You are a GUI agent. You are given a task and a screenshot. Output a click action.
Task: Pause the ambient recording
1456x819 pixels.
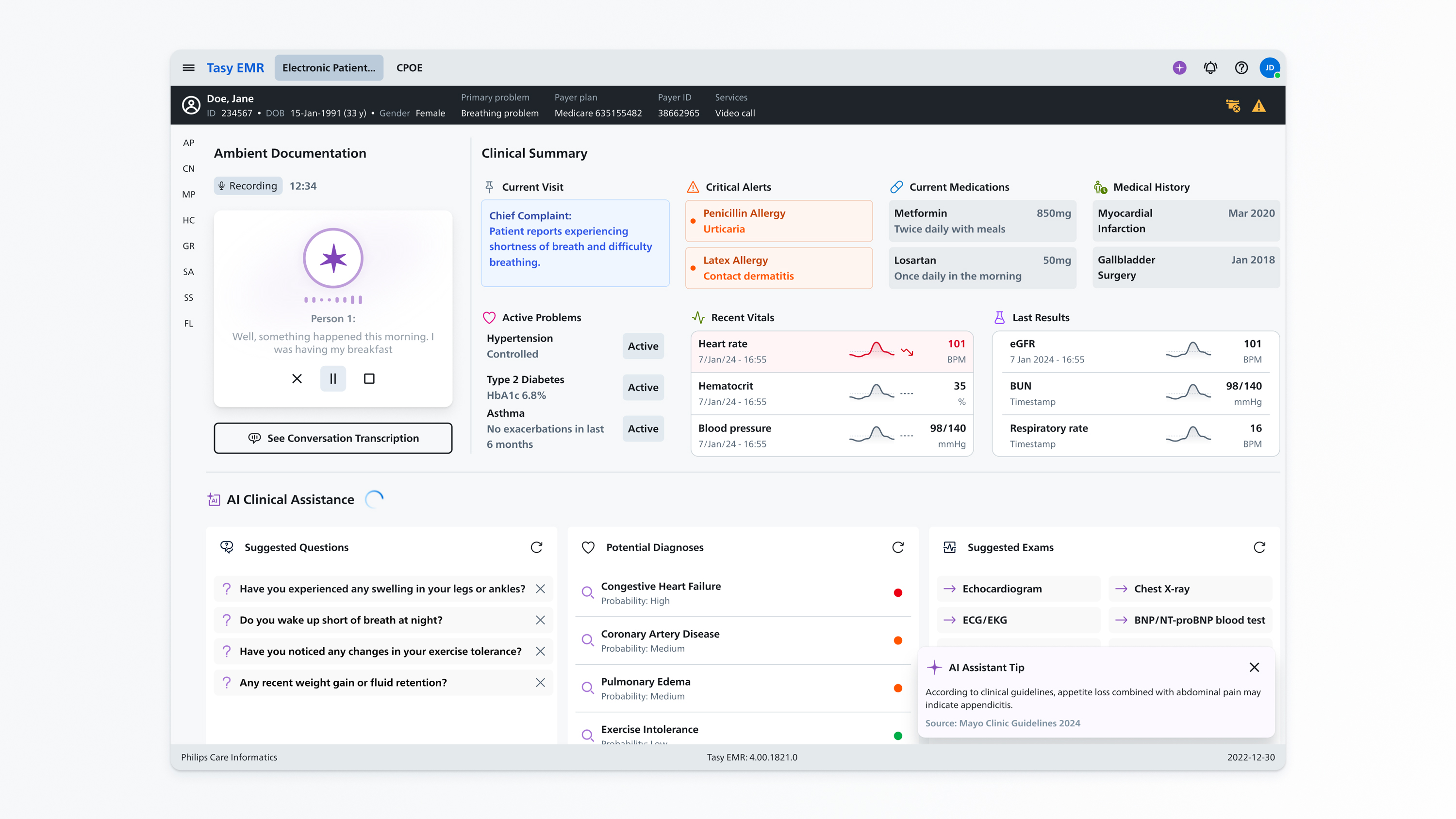[333, 379]
